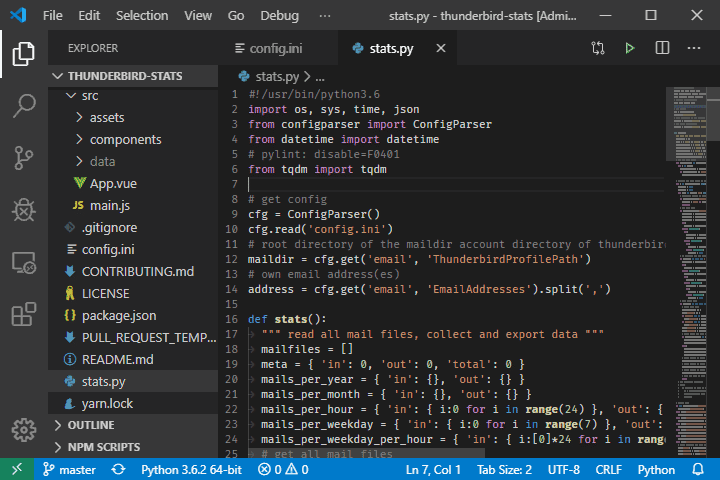720x480 pixels.
Task: Collapse the src folder
Action: (90, 96)
